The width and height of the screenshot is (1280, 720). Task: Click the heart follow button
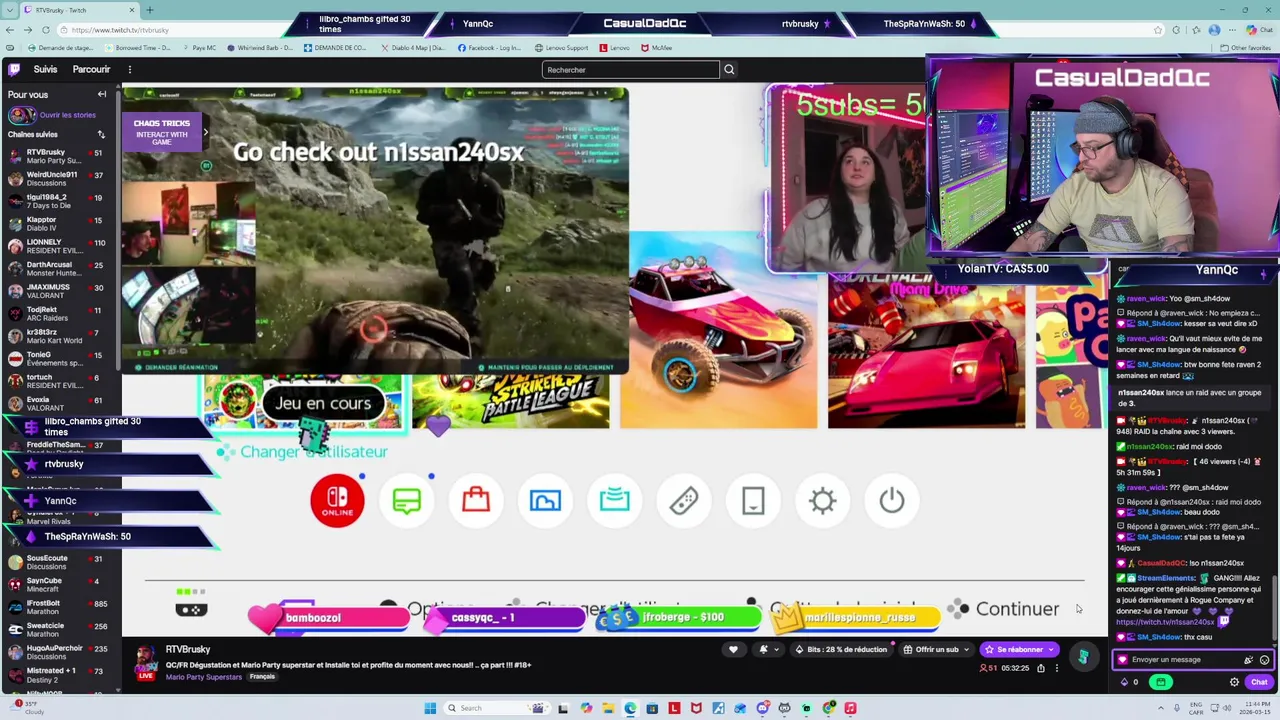(x=733, y=649)
